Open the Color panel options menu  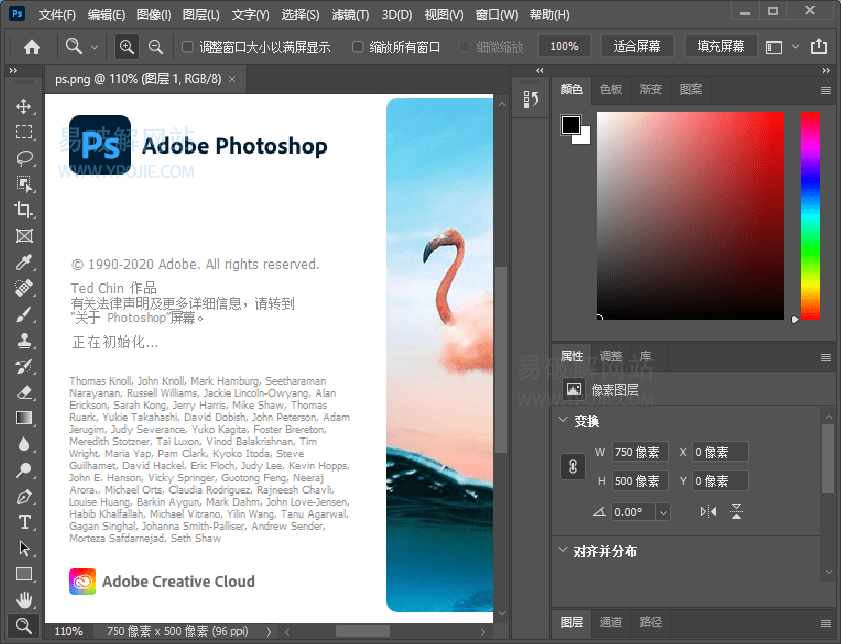tap(826, 90)
